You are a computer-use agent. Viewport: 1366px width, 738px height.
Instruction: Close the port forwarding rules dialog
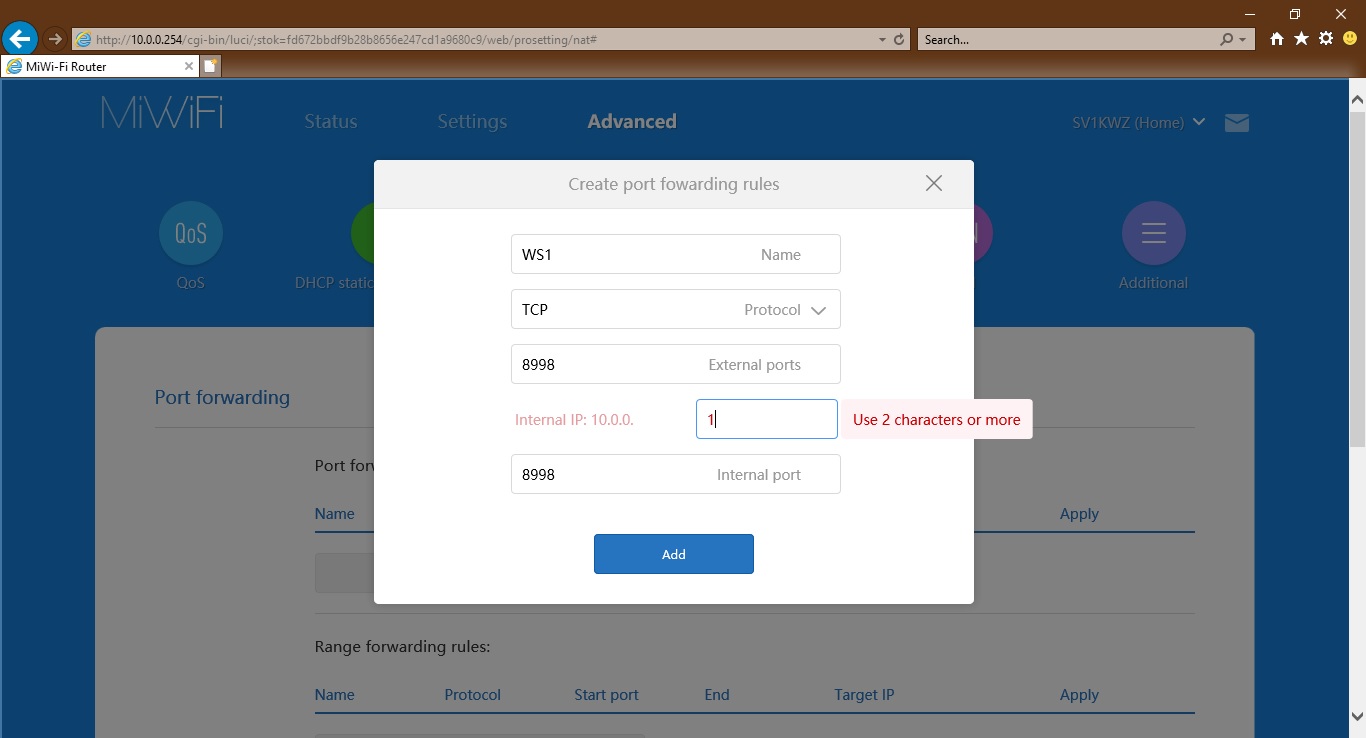tap(934, 183)
